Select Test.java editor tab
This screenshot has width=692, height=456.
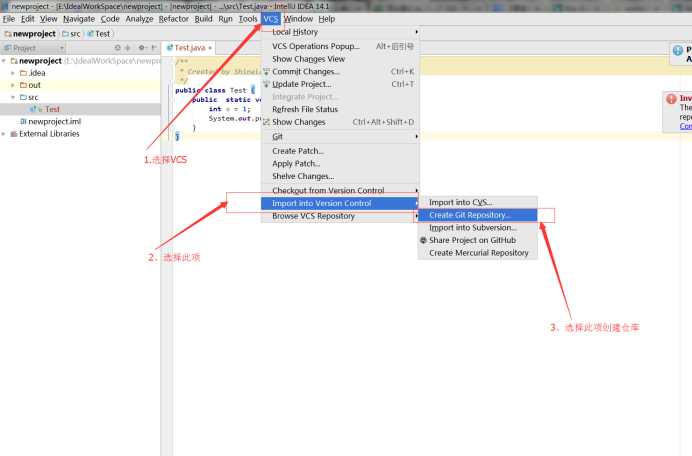(x=189, y=48)
